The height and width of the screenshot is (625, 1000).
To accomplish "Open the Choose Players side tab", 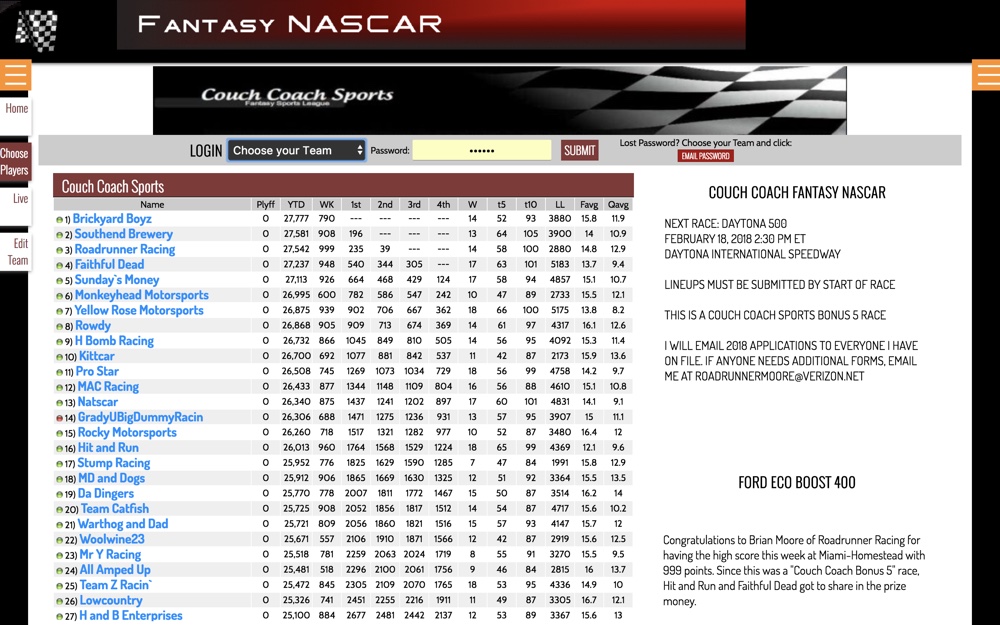I will click(x=14, y=161).
